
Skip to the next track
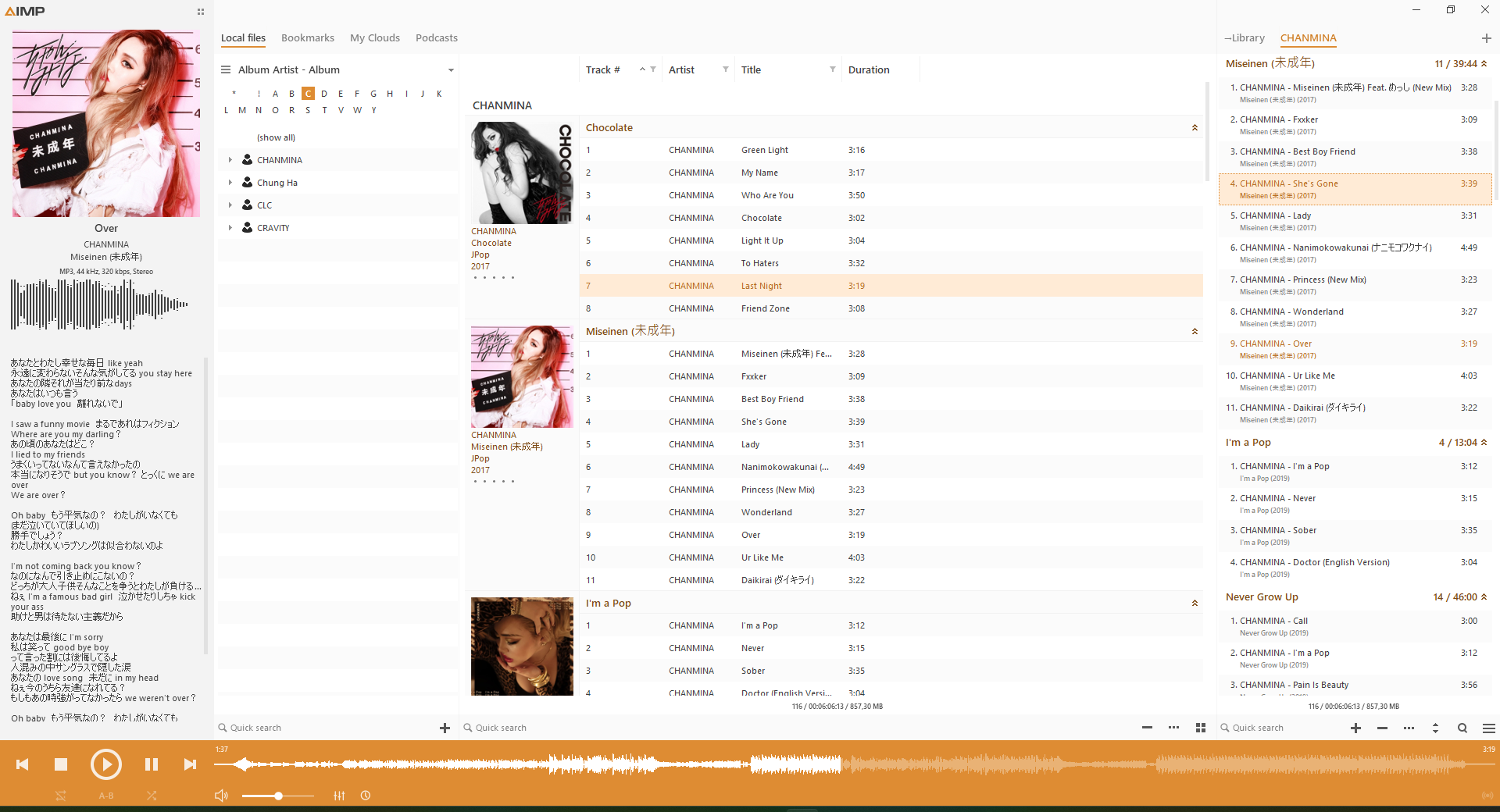tap(190, 764)
